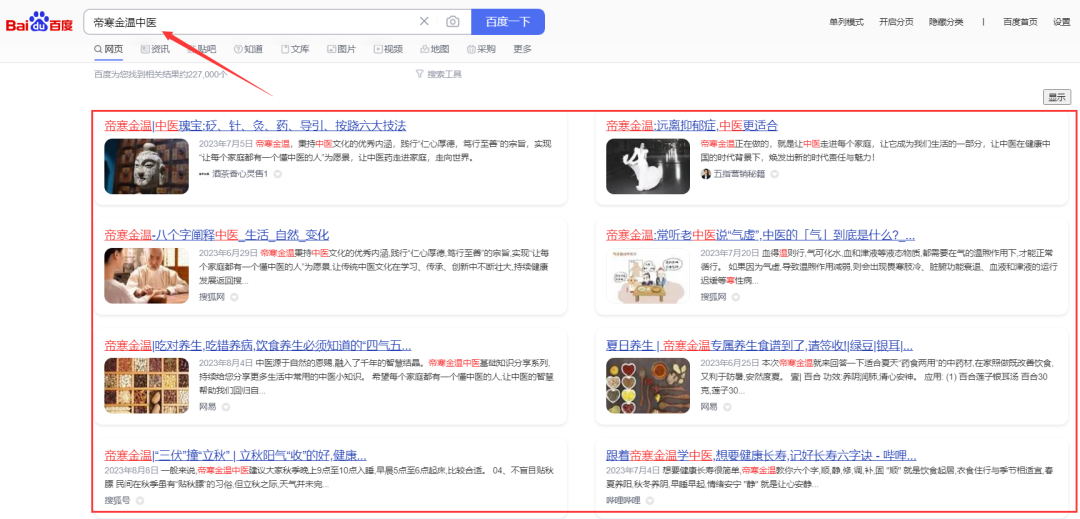Click source 搜狐网 under the 气虚 result

(714, 297)
